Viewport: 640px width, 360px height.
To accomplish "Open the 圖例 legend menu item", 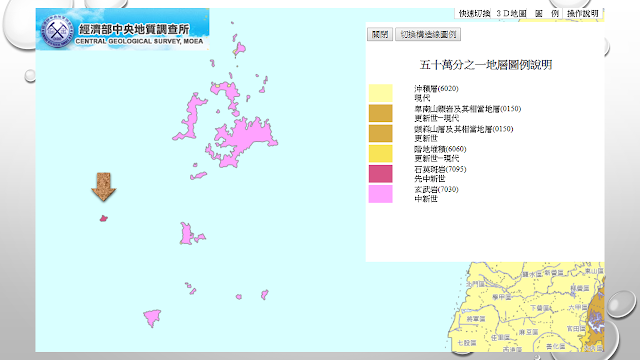I will (547, 13).
